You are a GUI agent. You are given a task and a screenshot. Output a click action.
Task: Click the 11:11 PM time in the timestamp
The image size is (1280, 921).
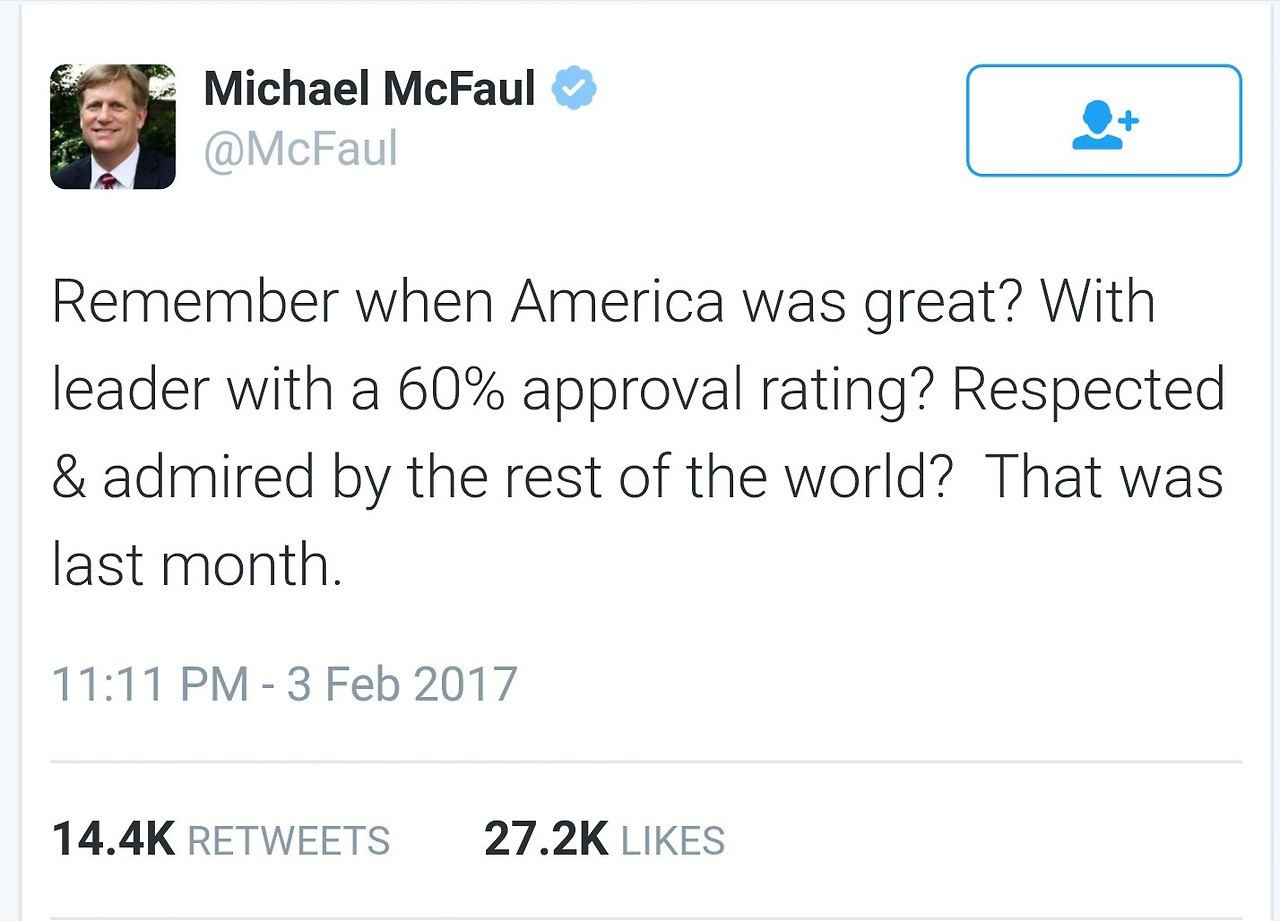point(149,684)
